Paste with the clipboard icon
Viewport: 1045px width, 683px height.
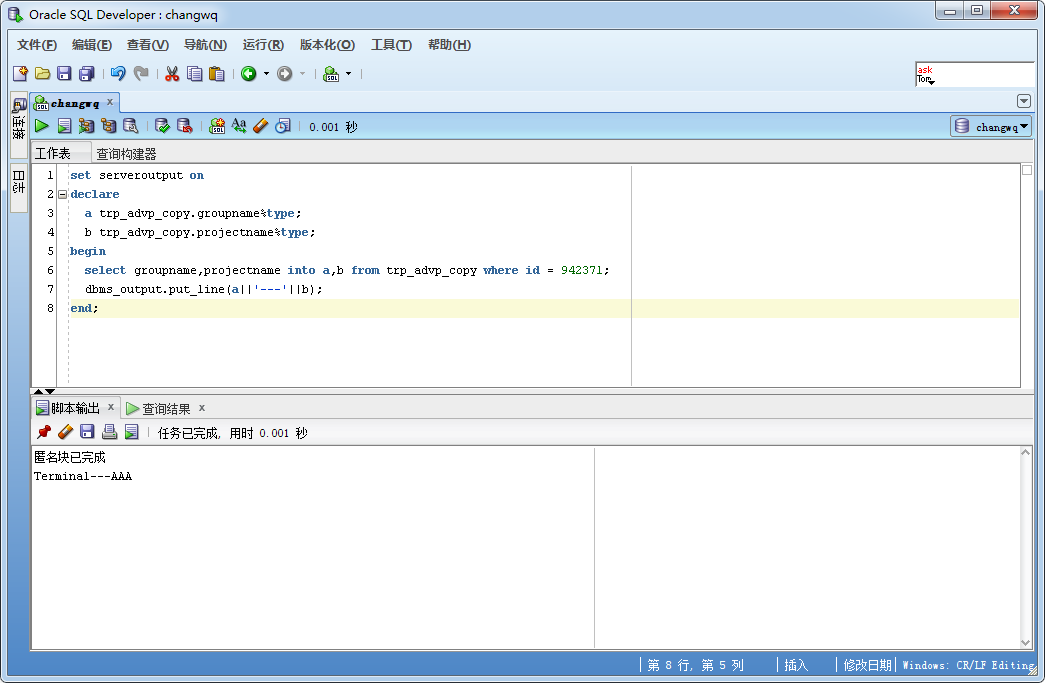(x=217, y=73)
